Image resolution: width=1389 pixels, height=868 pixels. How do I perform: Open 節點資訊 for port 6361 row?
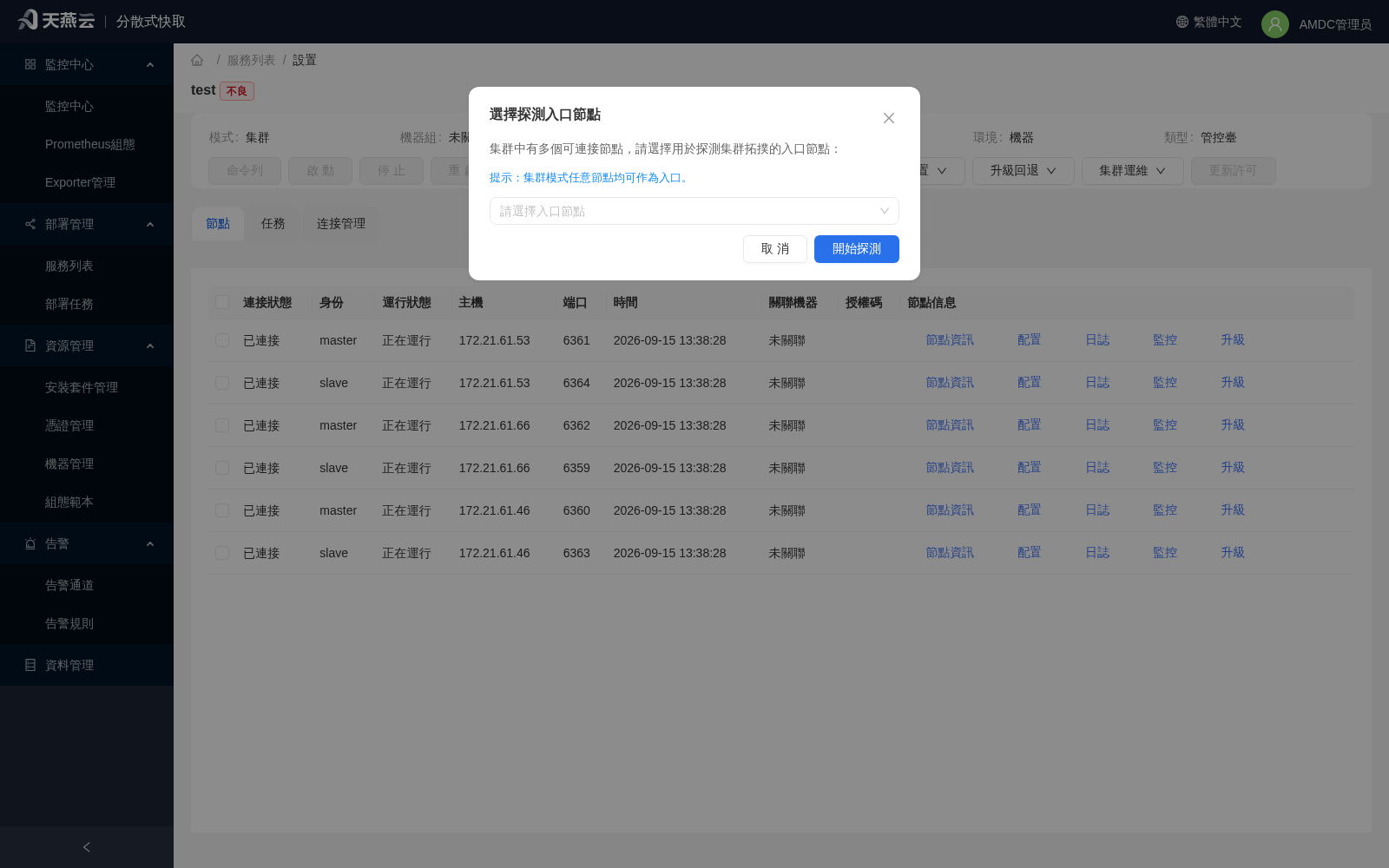click(x=950, y=340)
